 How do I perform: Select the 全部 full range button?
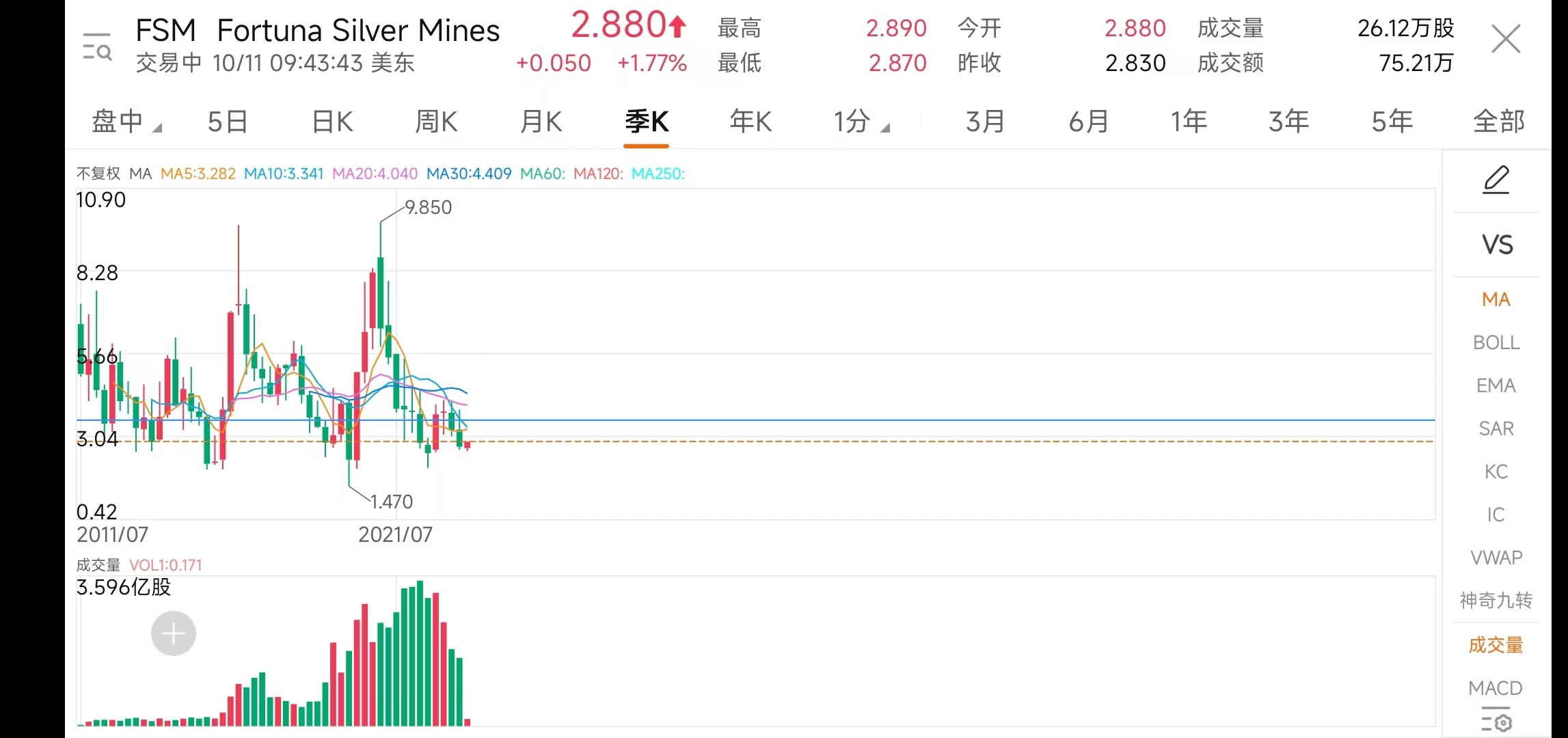1498,122
